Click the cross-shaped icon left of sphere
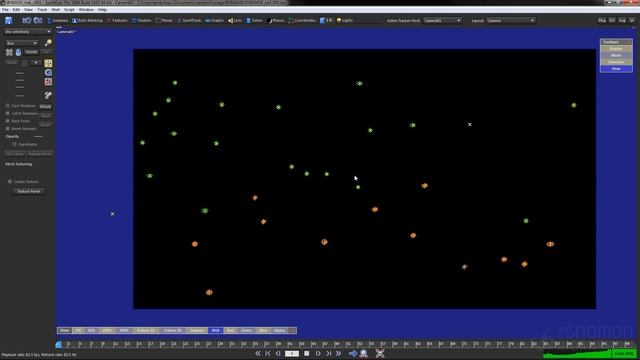 [9, 52]
